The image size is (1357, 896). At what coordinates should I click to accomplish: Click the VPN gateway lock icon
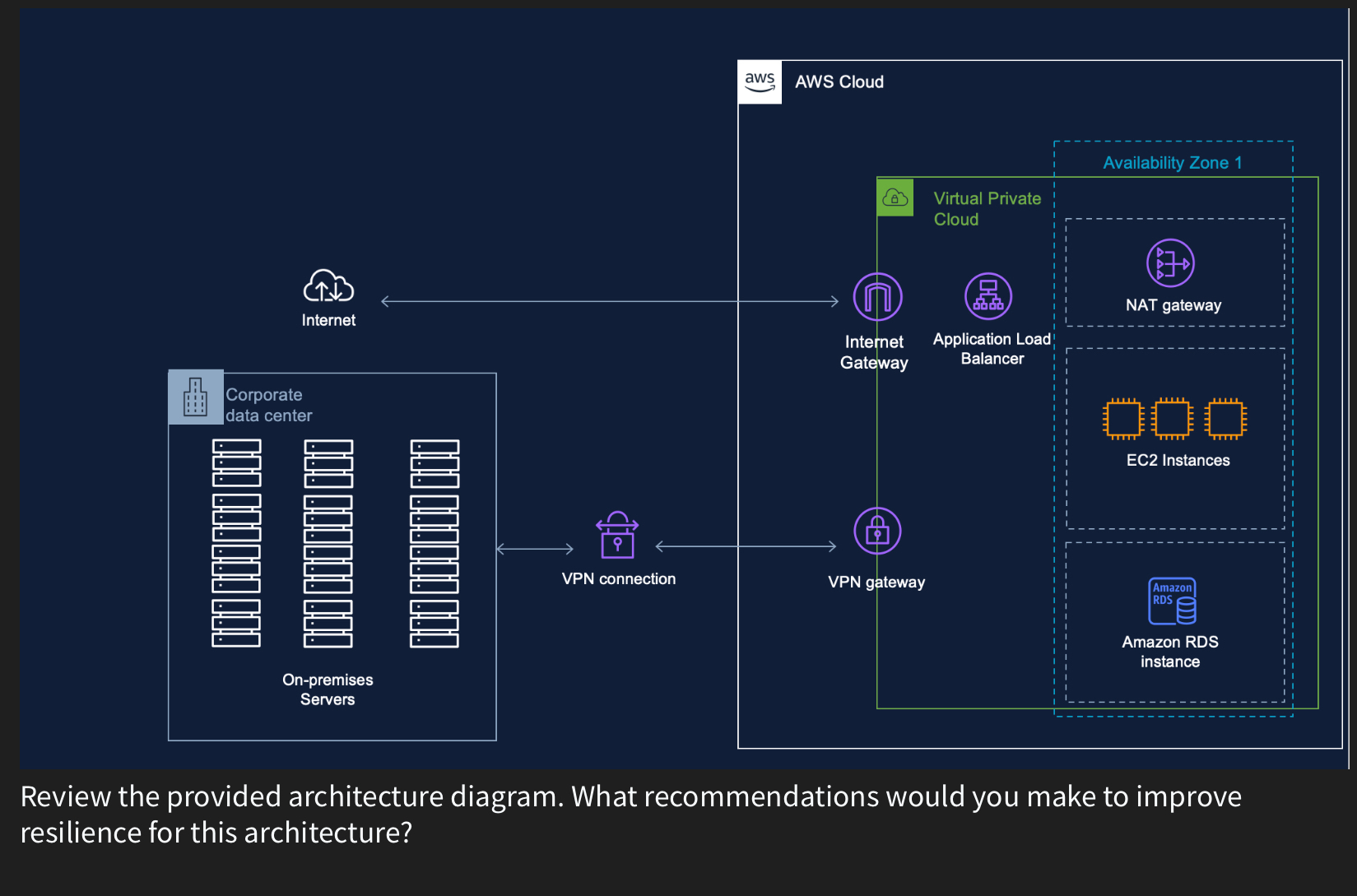[876, 531]
